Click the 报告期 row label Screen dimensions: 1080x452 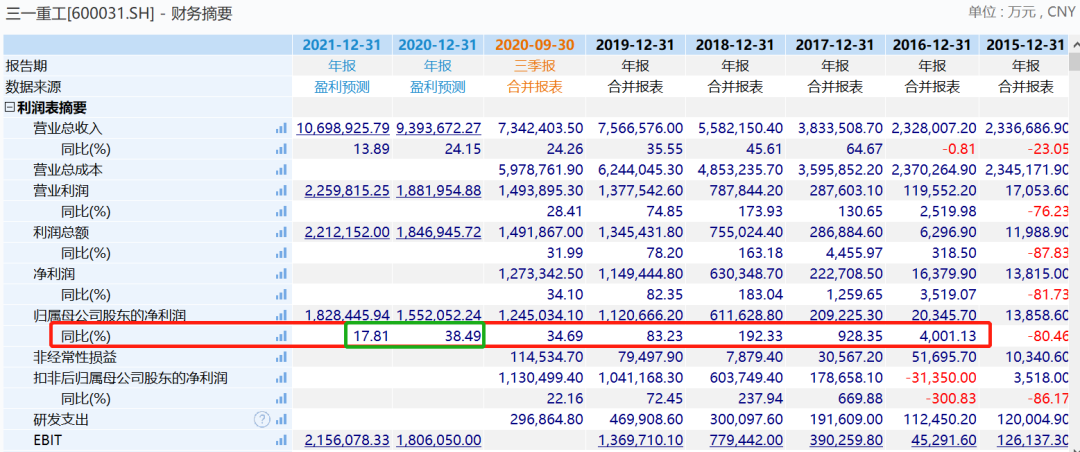click(x=27, y=66)
